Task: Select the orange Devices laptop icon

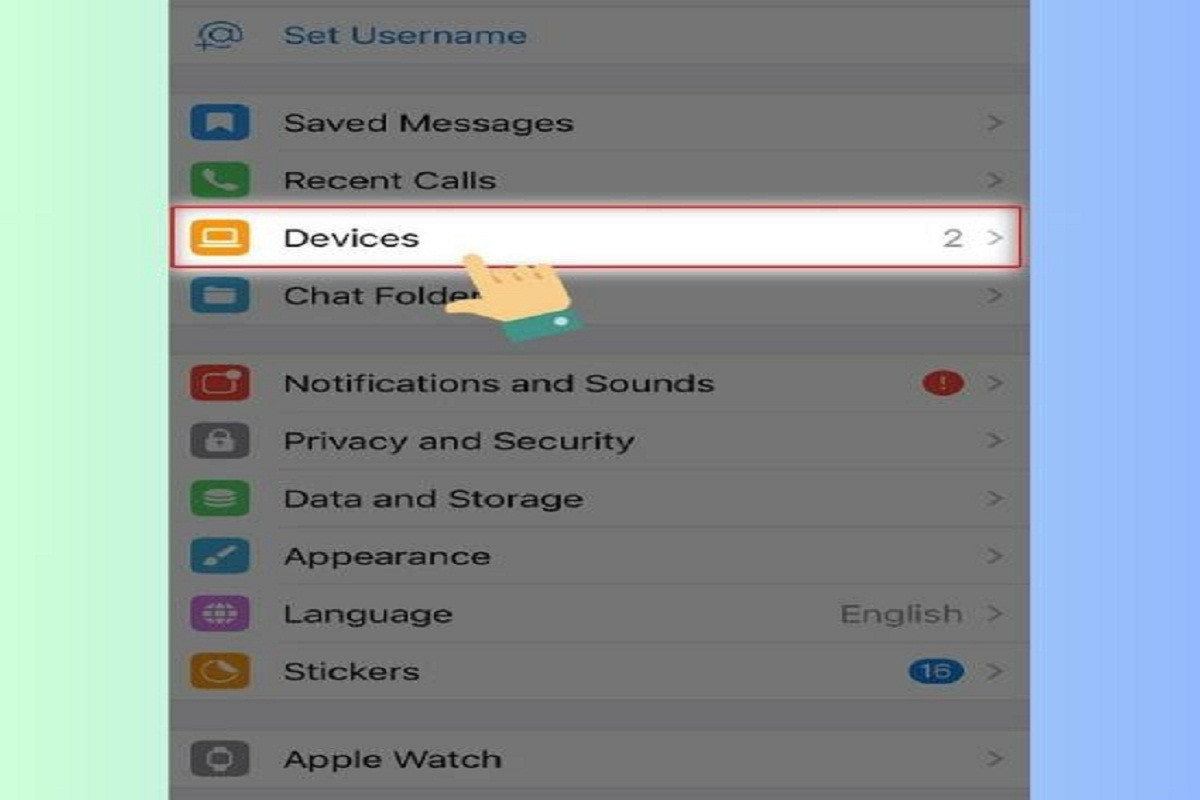Action: click(x=220, y=238)
